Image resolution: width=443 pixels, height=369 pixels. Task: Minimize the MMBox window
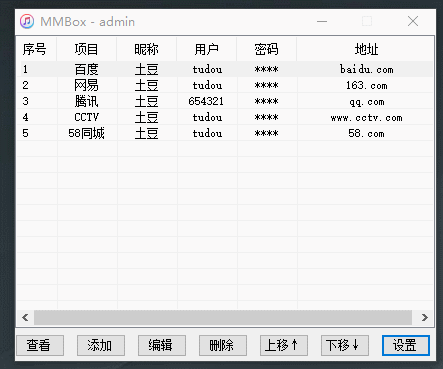322,22
